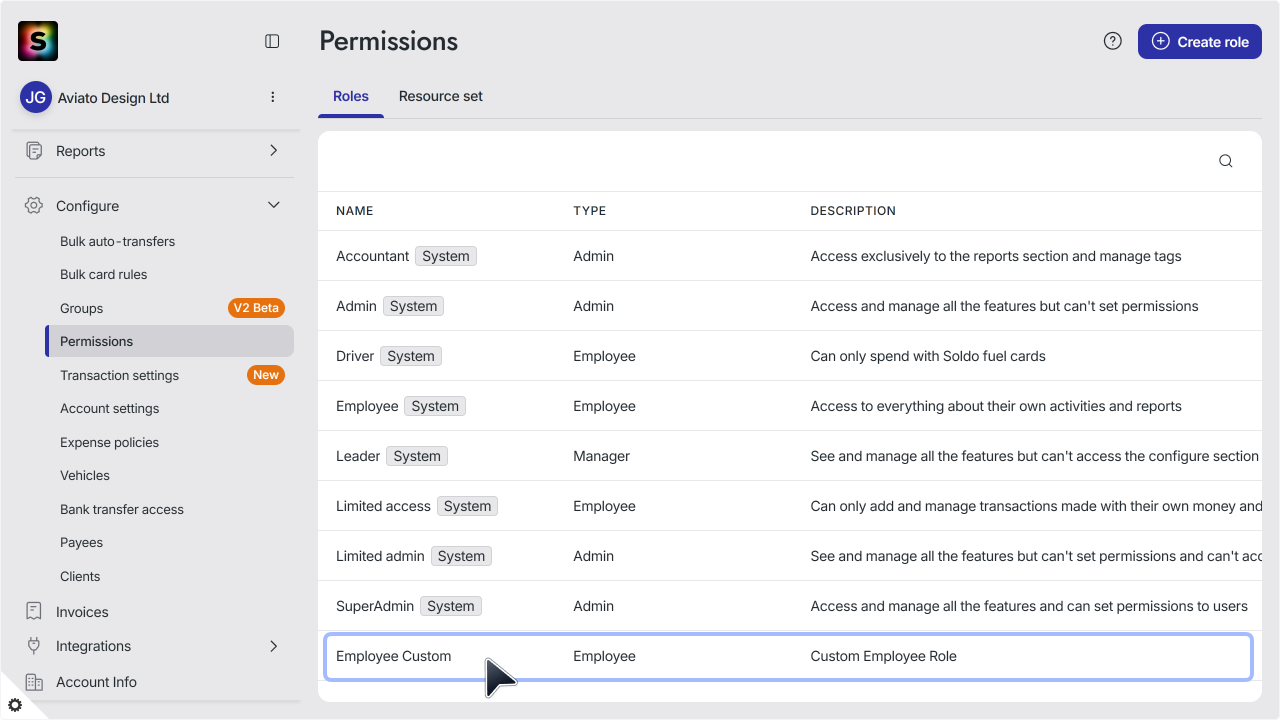Open the Aviato Design Ltd three-dot menu

[273, 97]
